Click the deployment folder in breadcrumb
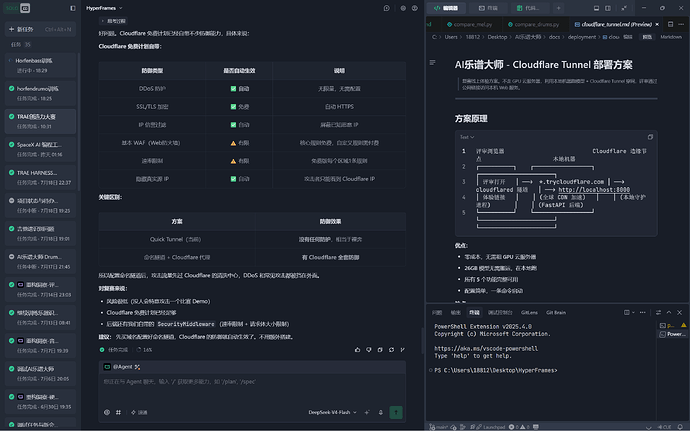The image size is (690, 431). (x=581, y=37)
